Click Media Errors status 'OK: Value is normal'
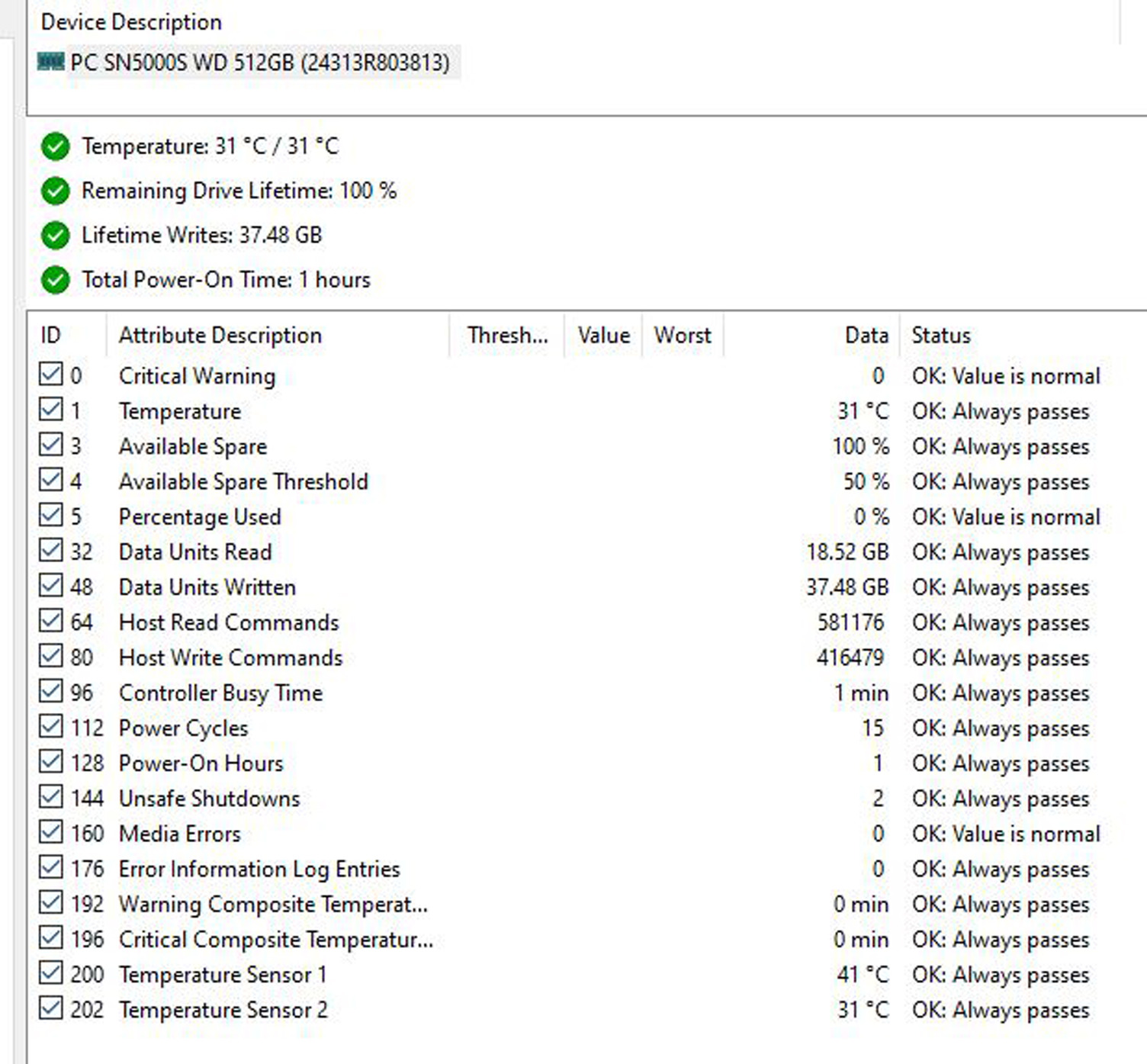Viewport: 1147px width, 1064px height. point(1006,834)
